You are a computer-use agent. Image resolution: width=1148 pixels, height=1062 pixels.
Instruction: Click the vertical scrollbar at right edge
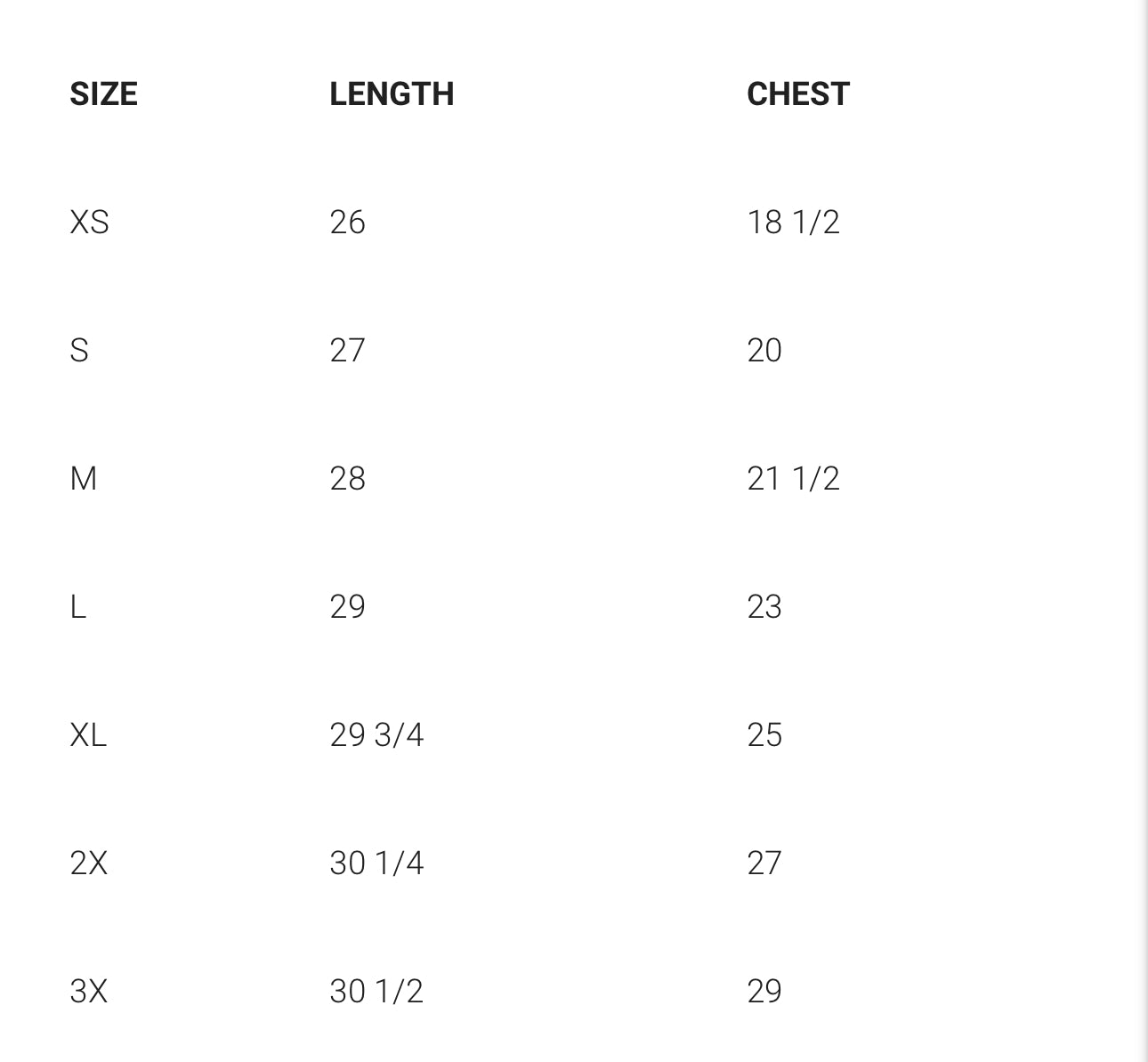(1143, 531)
